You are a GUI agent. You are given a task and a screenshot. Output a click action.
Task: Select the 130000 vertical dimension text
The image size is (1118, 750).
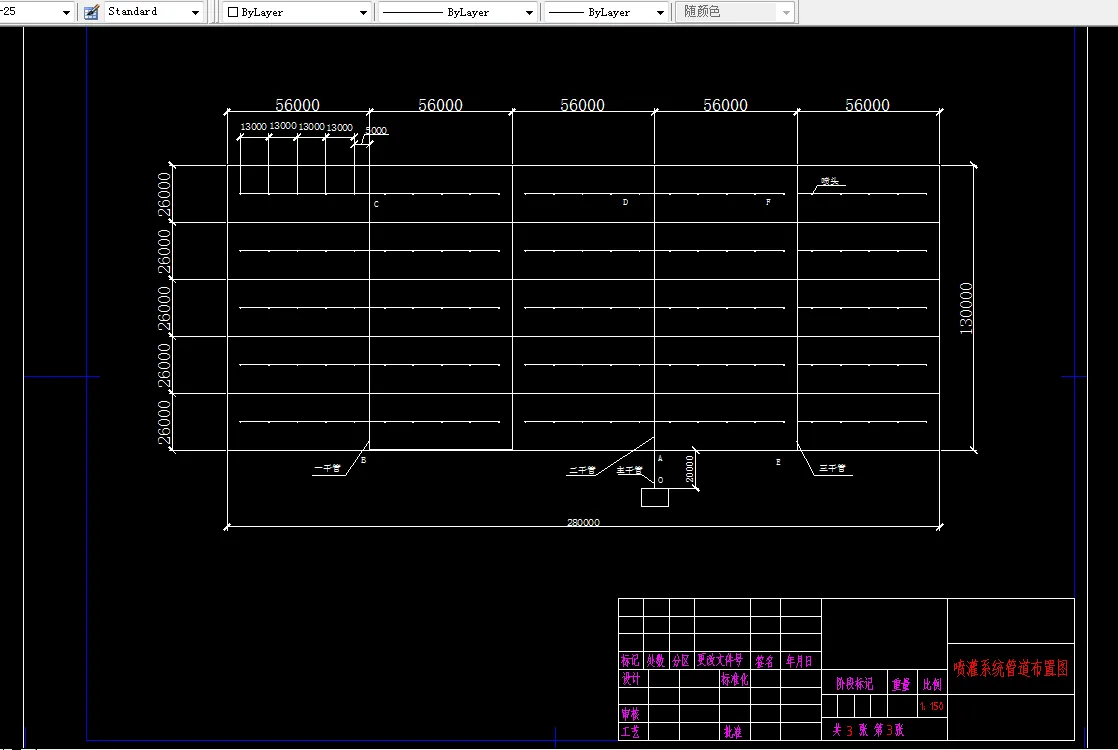coord(965,309)
